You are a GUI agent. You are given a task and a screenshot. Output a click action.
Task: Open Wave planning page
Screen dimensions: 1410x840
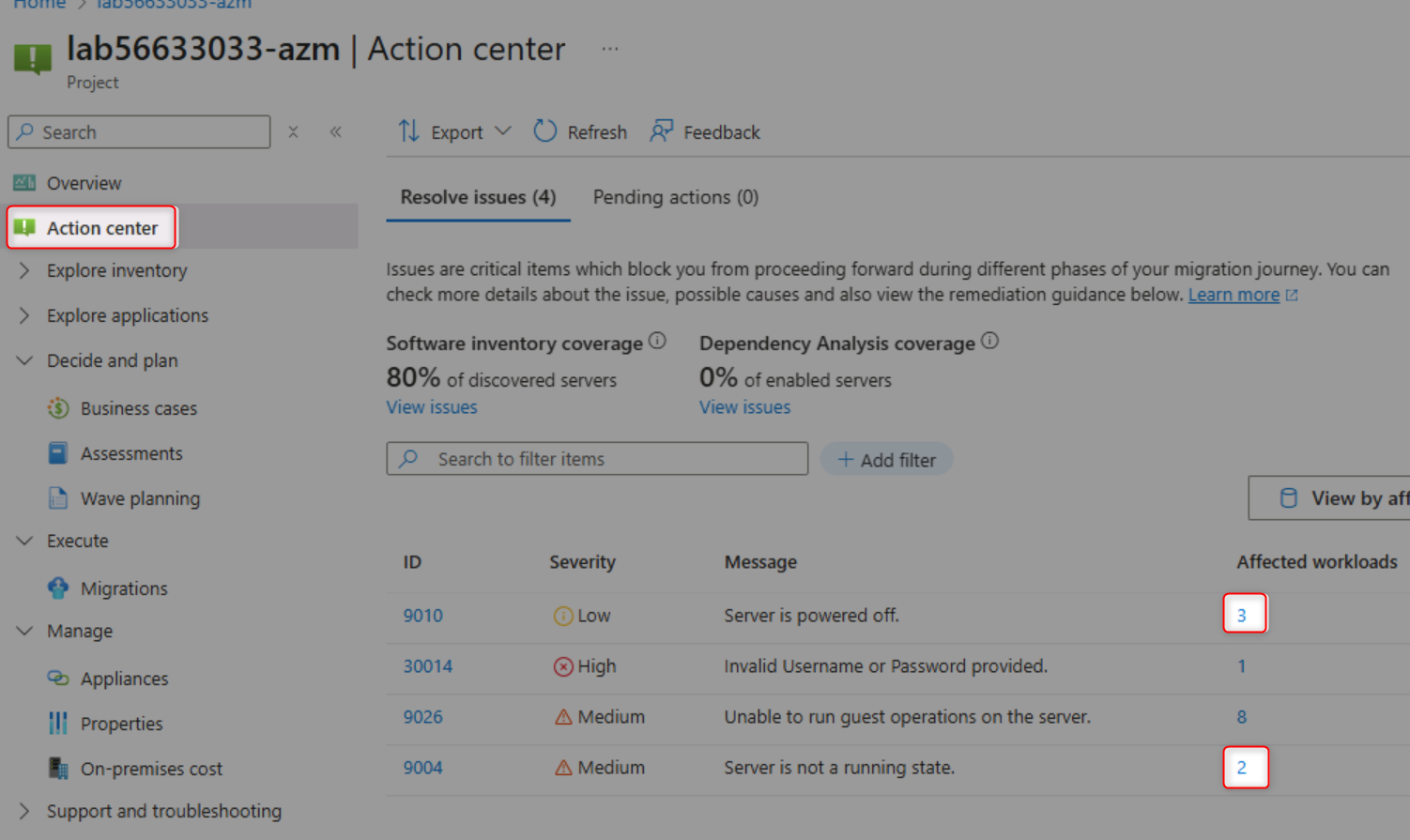click(x=140, y=498)
